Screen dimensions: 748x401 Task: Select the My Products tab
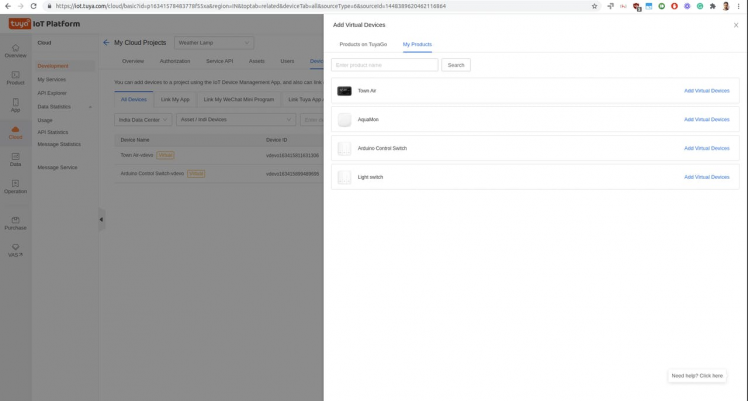(x=417, y=44)
